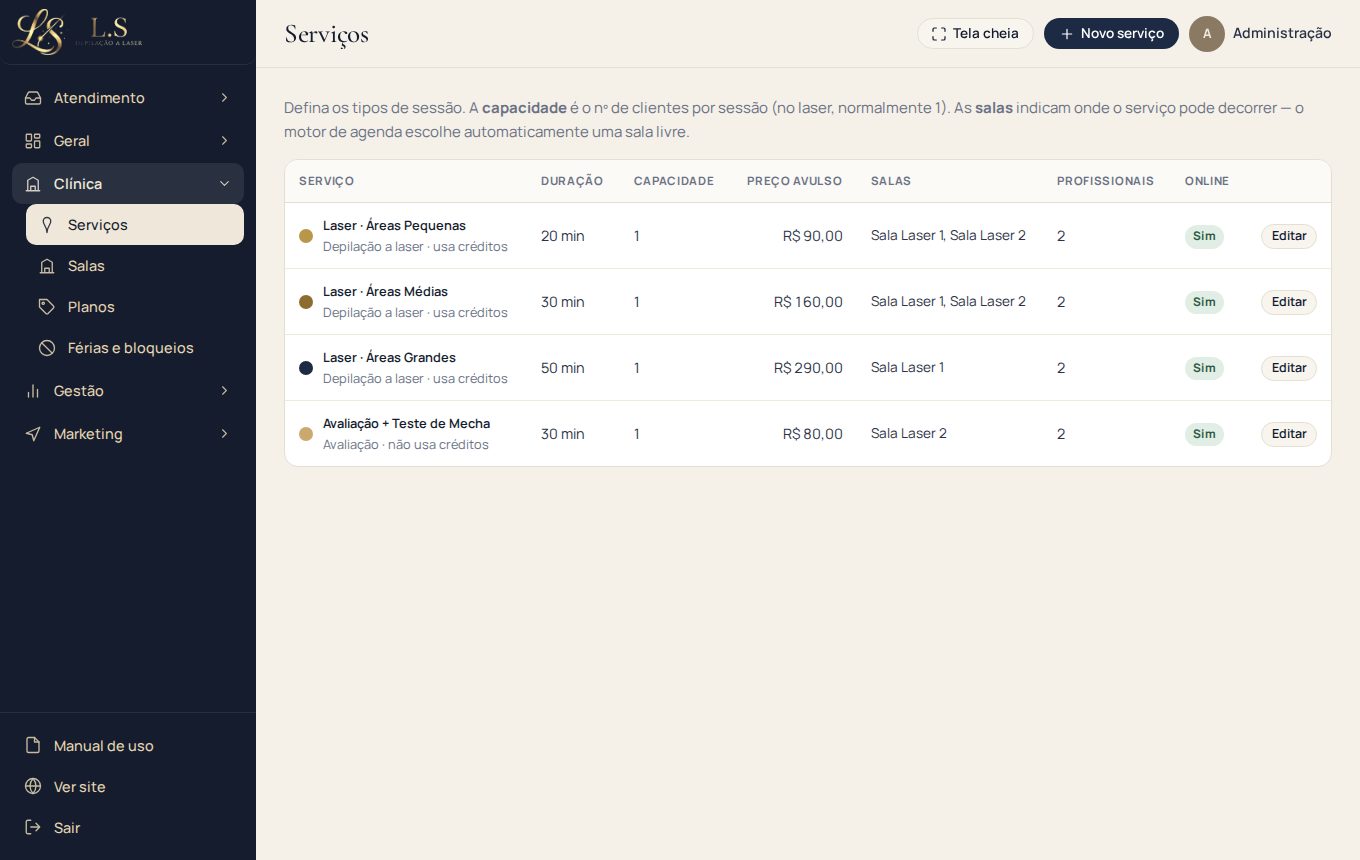Screen dimensions: 1360x860
Task: Expand the Gestão section chevron
Action: pyautogui.click(x=224, y=391)
